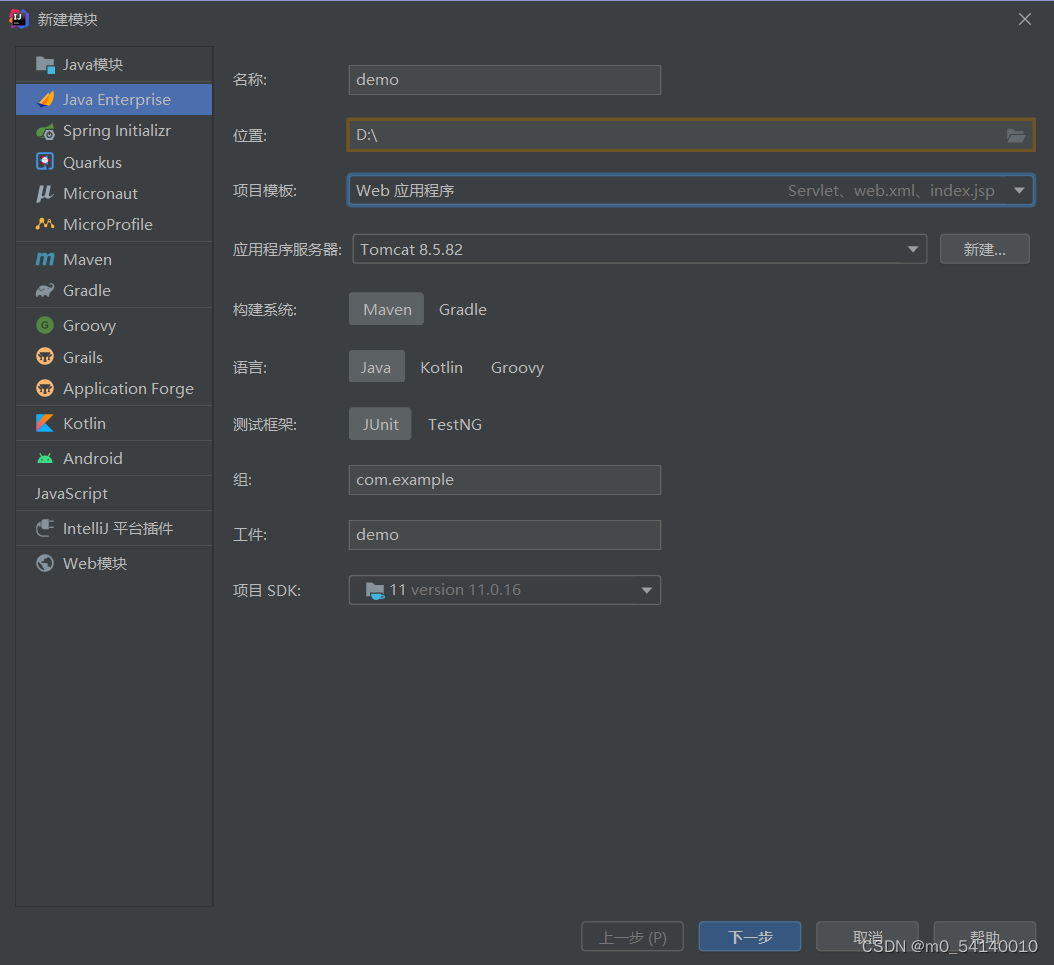
Task: Click the Web模块 globe icon
Action: pos(45,563)
